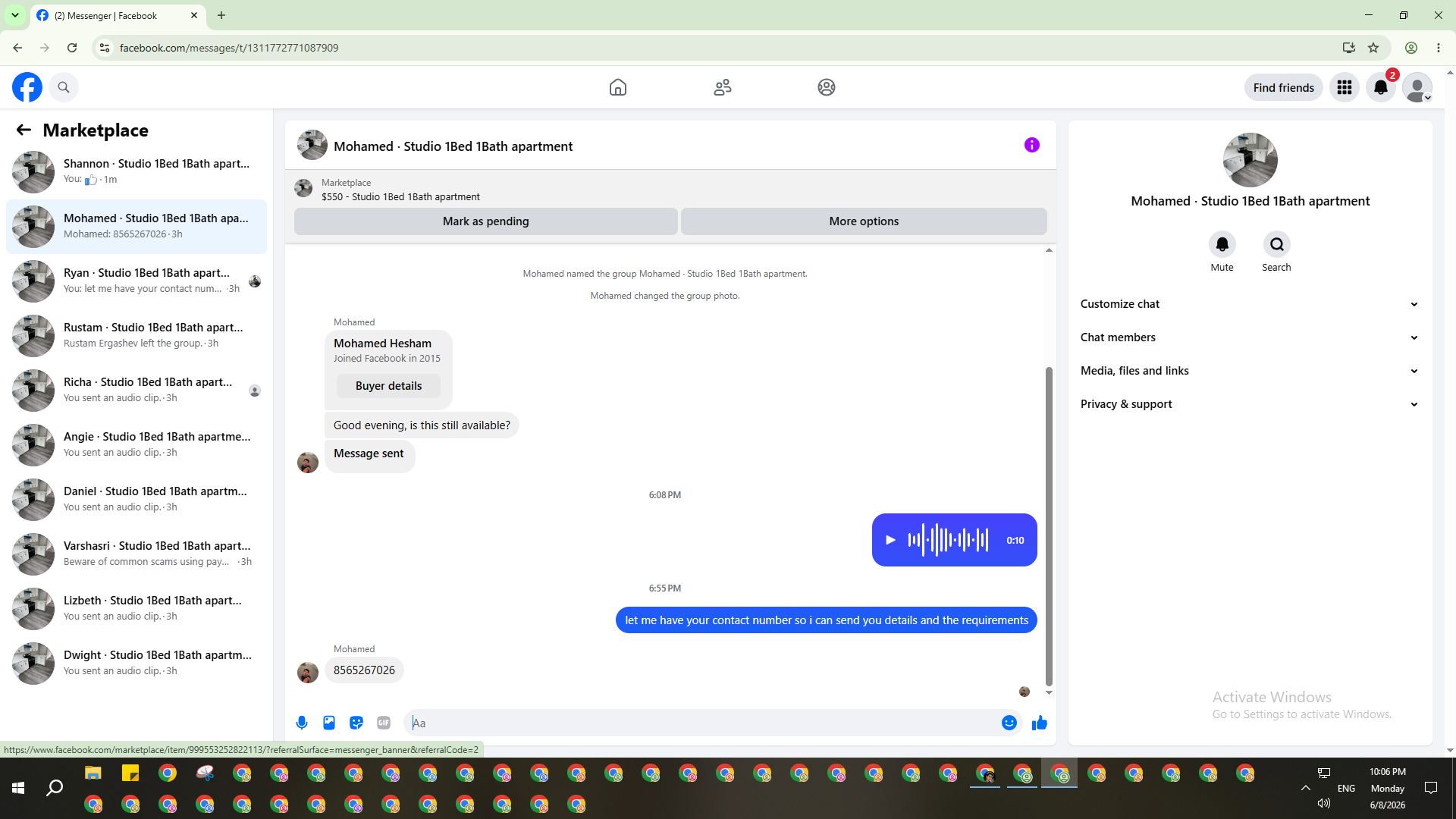Click the Mark as pending button

(x=486, y=221)
